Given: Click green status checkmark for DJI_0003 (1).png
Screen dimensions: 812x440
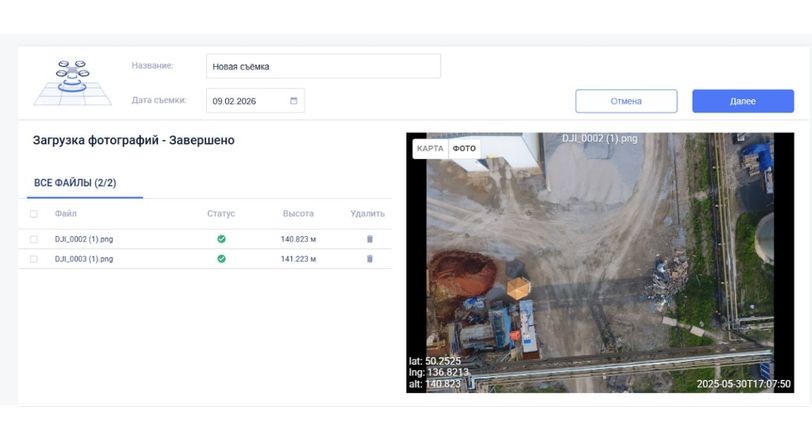Looking at the screenshot, I should pyautogui.click(x=221, y=258).
